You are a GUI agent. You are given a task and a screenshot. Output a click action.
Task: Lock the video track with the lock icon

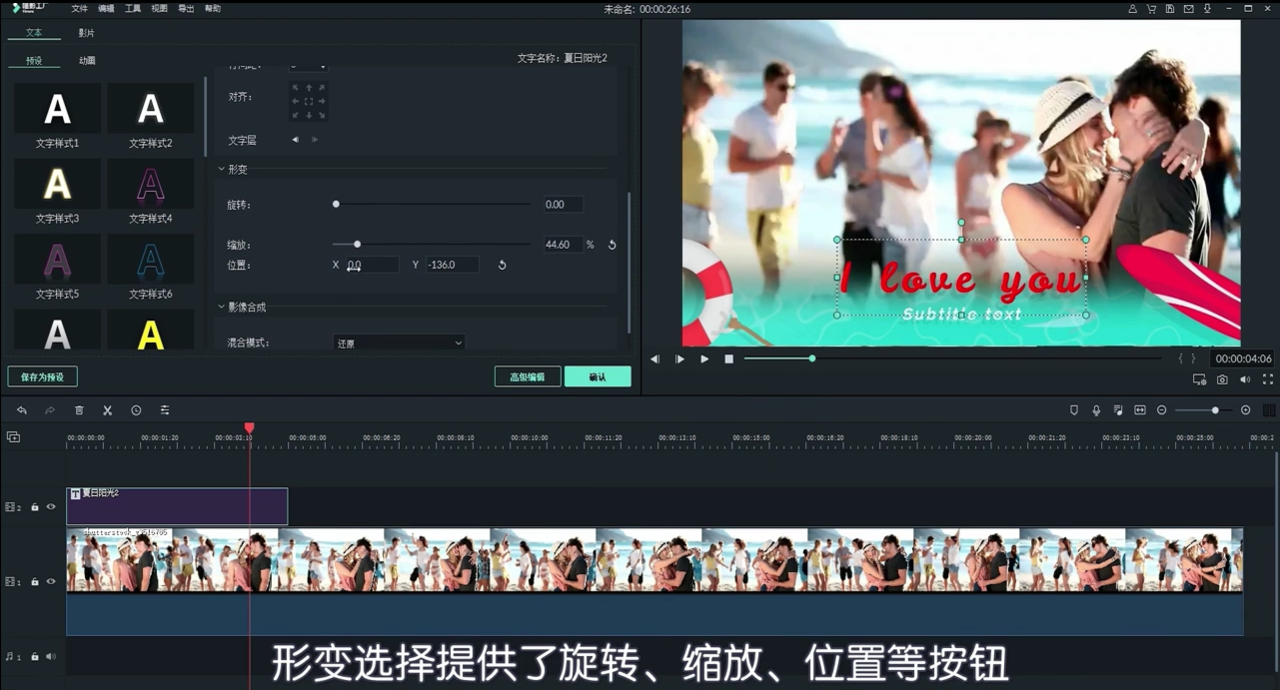pyautogui.click(x=34, y=581)
